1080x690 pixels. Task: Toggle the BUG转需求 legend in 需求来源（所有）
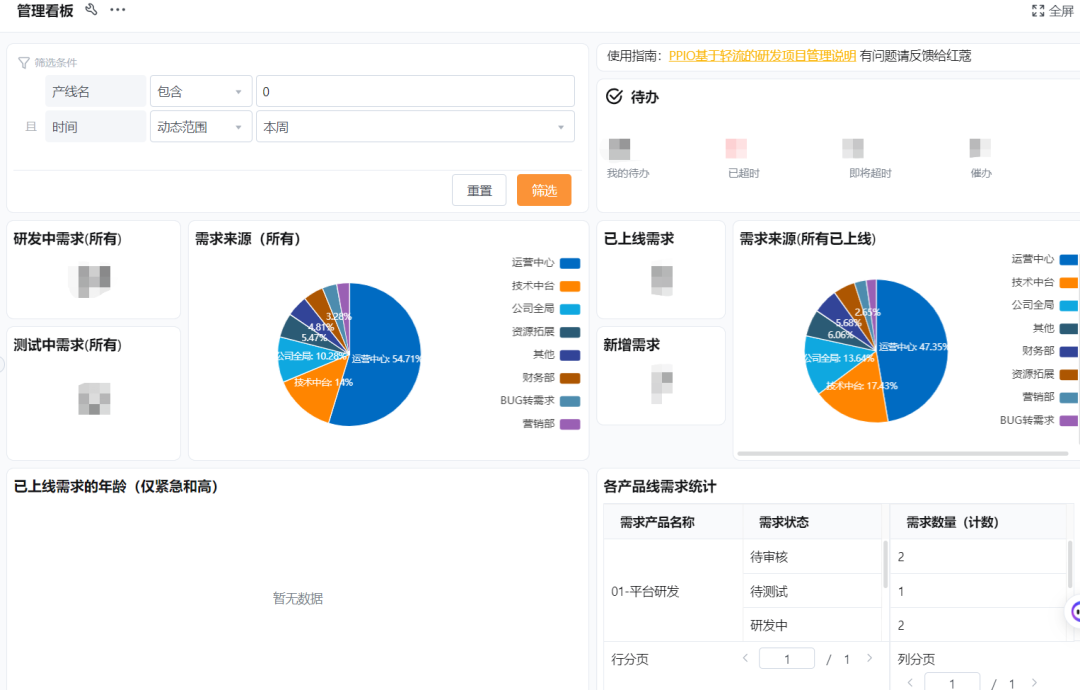tap(540, 401)
